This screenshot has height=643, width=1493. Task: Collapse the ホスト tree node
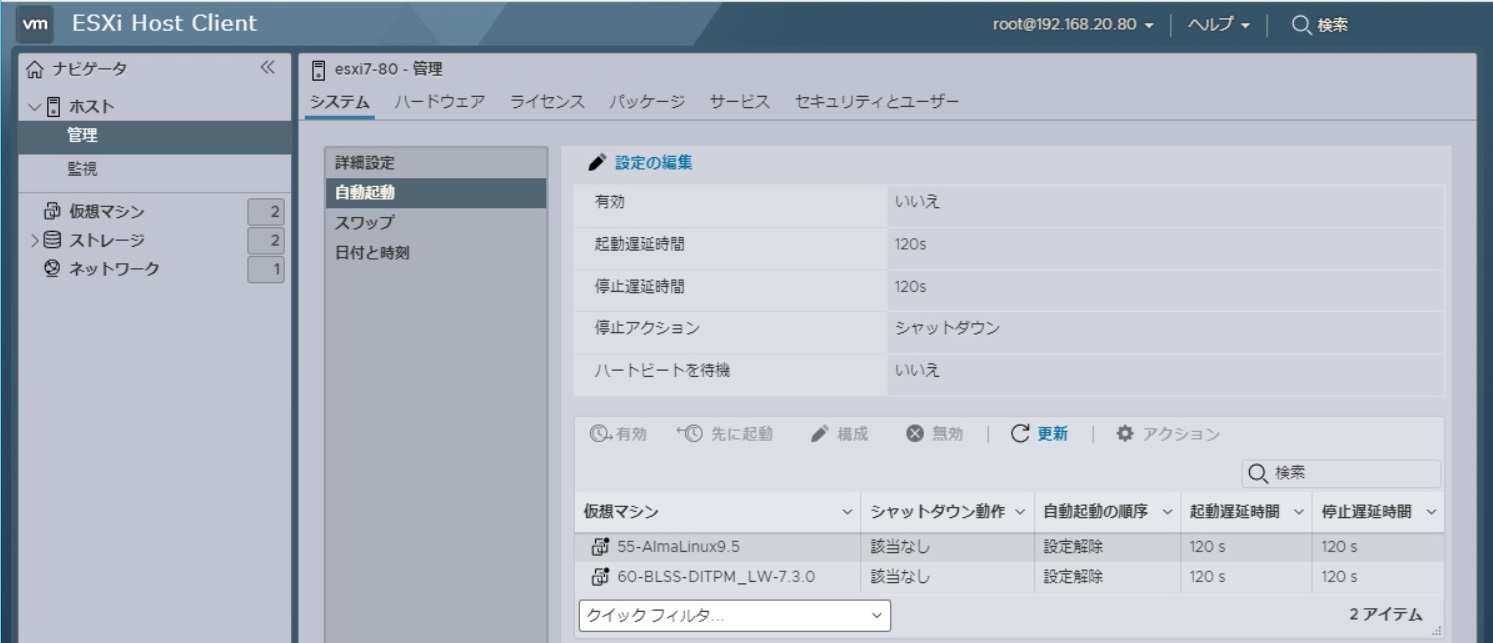[35, 107]
